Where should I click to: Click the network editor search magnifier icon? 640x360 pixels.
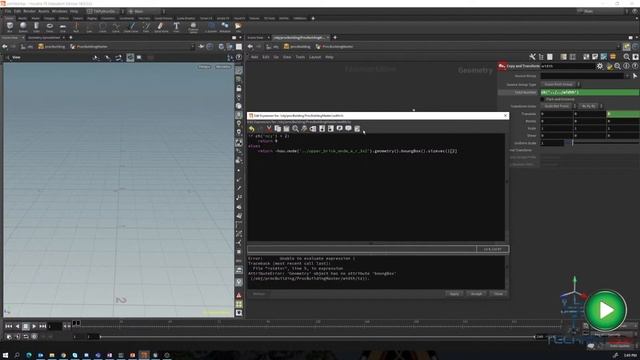(627, 57)
